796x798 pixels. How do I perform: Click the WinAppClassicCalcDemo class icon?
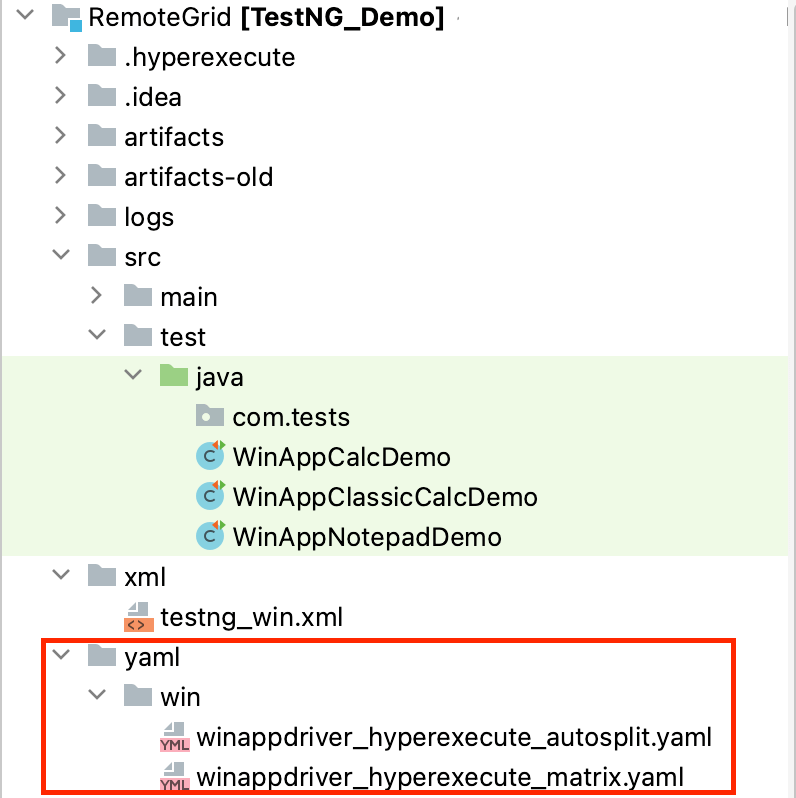click(210, 497)
